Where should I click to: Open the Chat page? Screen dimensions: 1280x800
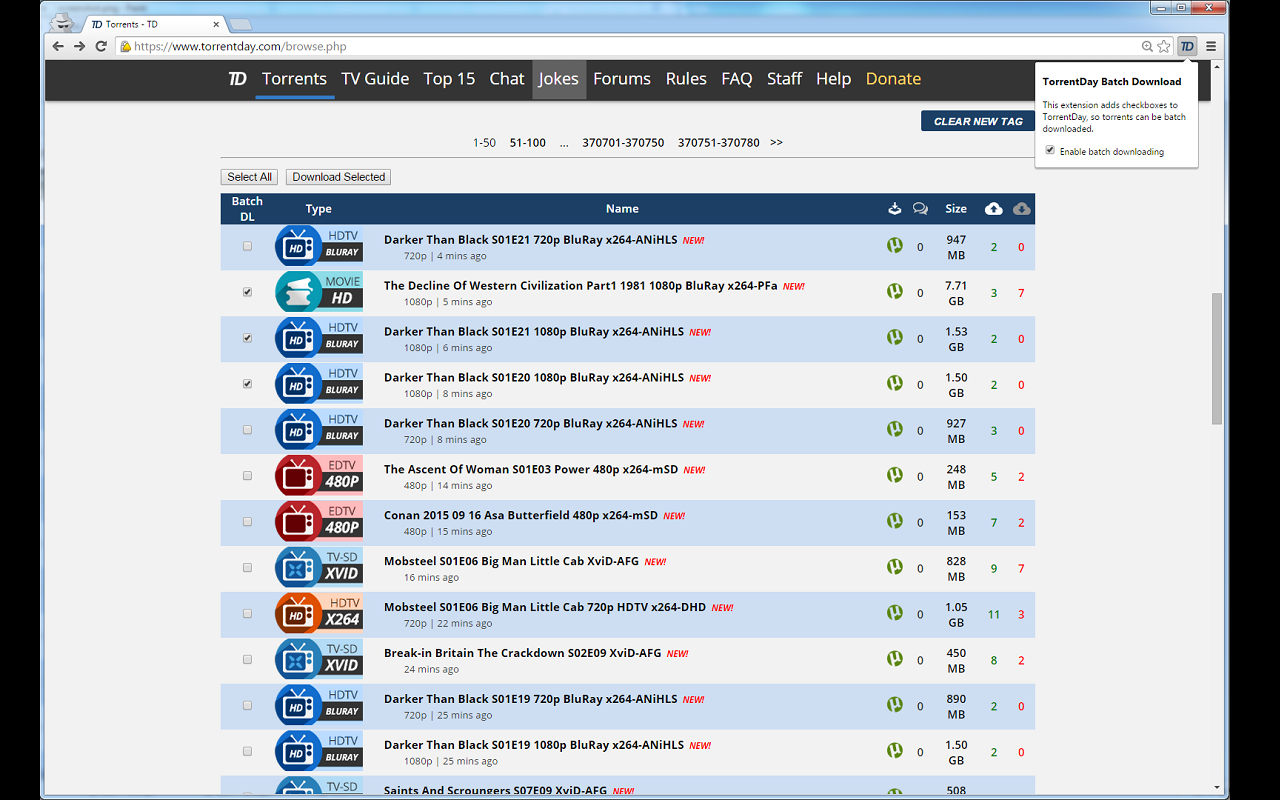[507, 79]
